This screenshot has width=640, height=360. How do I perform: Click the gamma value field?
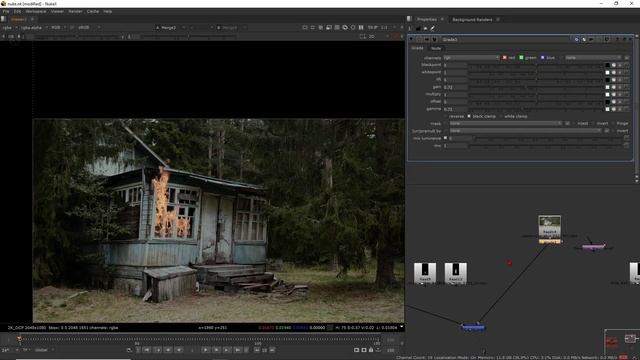pos(455,109)
